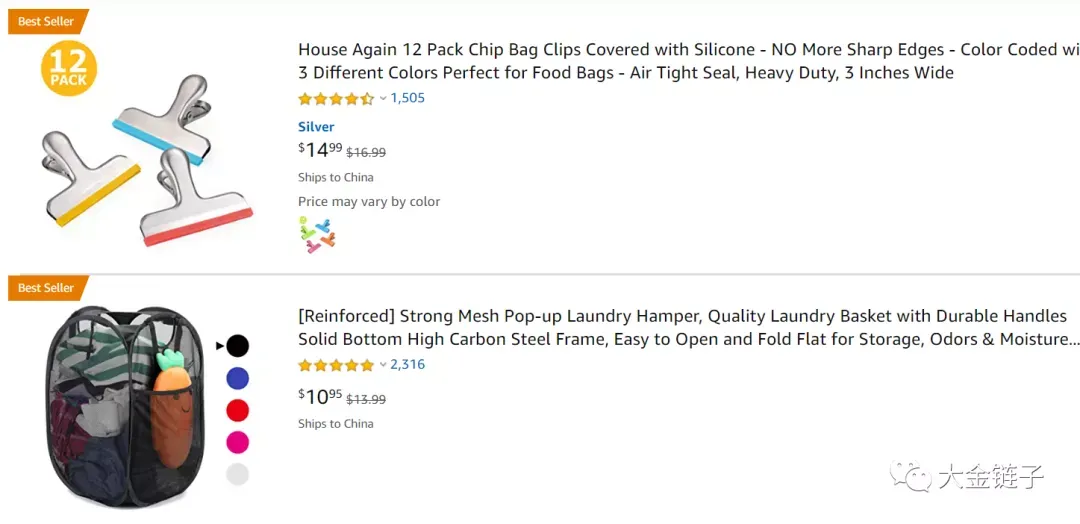The image size is (1080, 524).
Task: Click the WeChat watermark logo
Action: coord(907,476)
